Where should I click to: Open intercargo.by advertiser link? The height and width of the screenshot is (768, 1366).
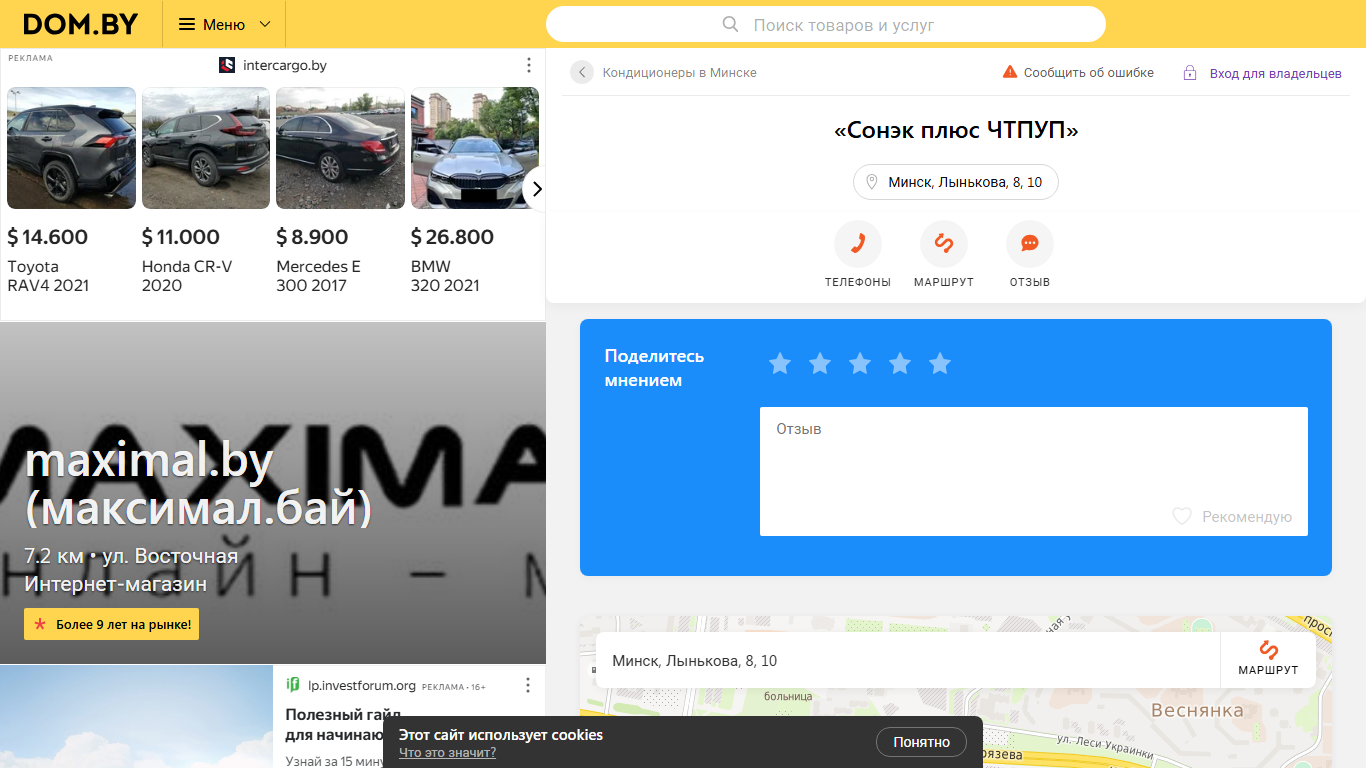285,65
